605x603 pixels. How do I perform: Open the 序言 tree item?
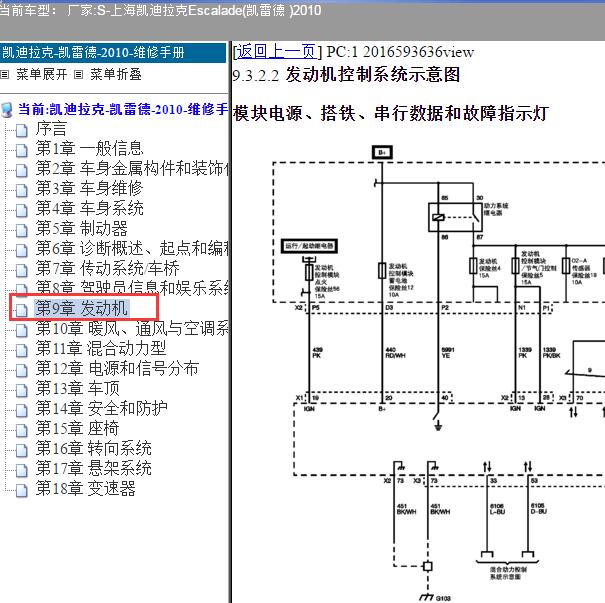(x=51, y=129)
